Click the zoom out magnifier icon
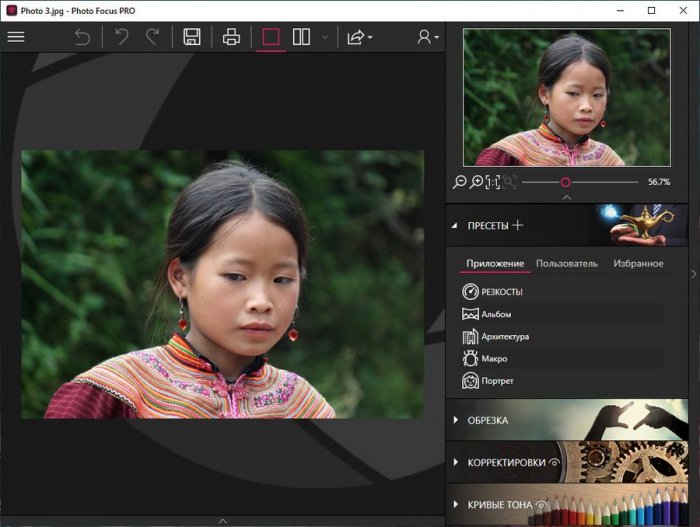 tap(460, 182)
